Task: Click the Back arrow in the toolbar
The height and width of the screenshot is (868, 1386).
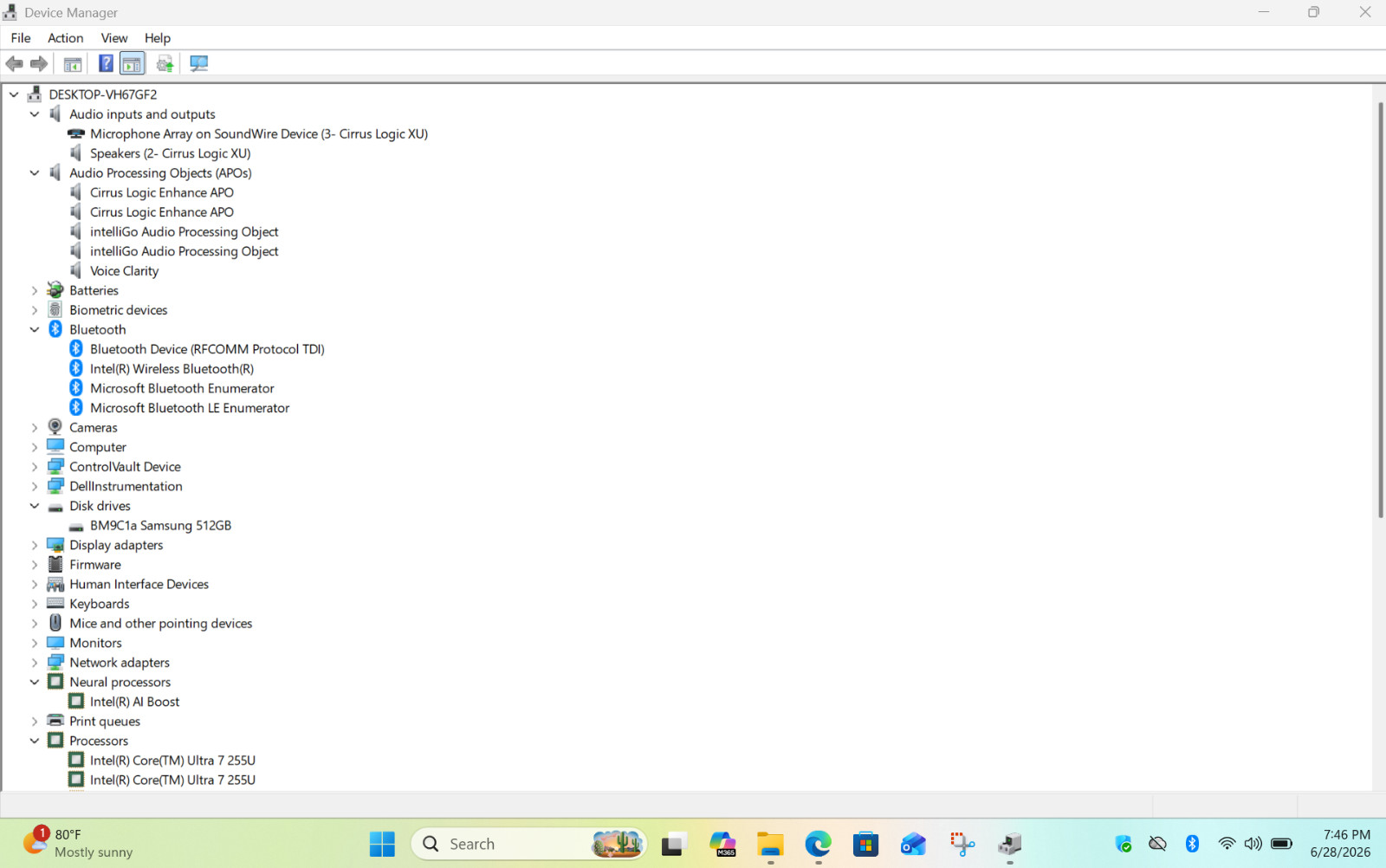Action: click(15, 63)
